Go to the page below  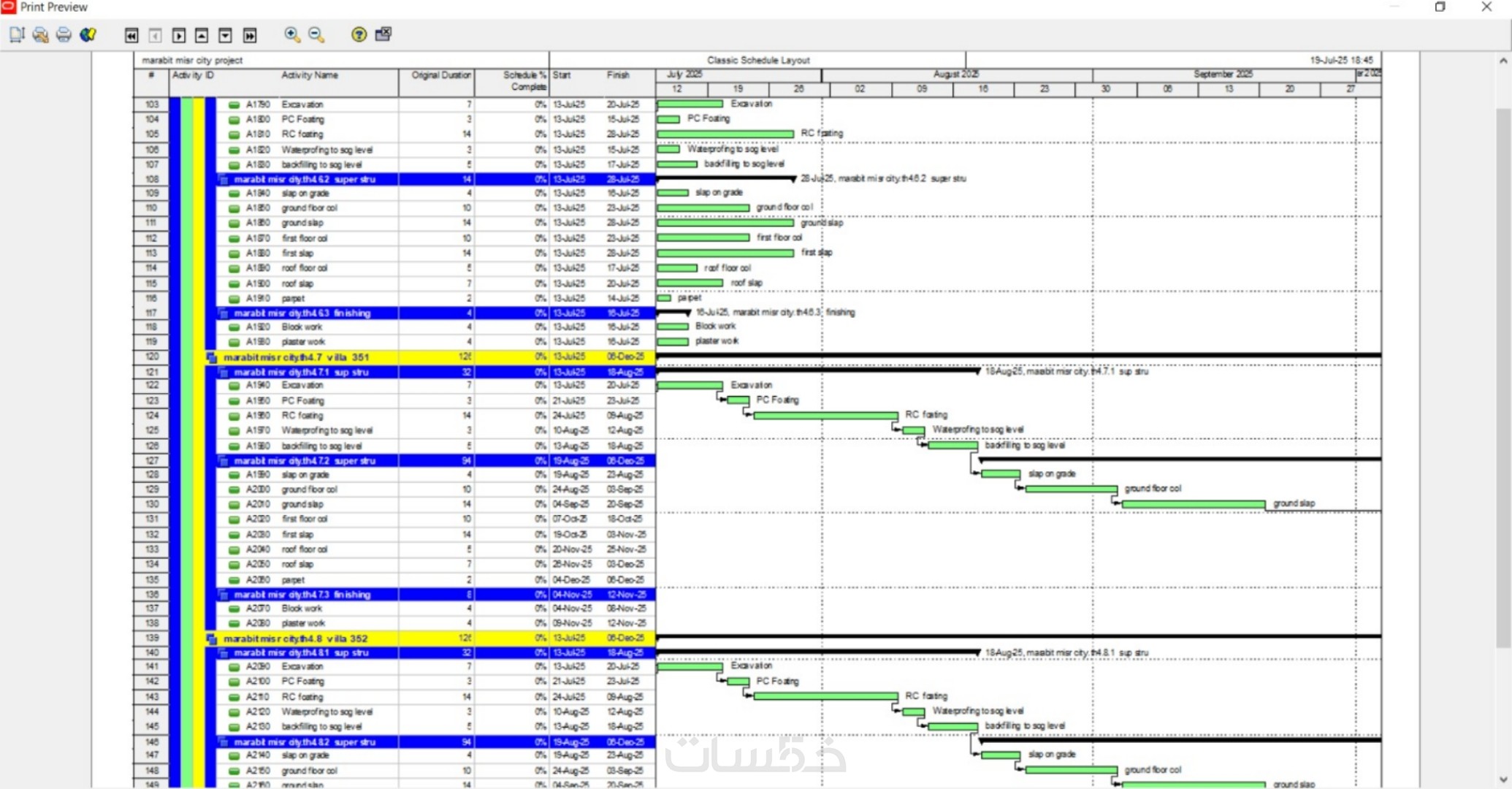click(x=226, y=35)
